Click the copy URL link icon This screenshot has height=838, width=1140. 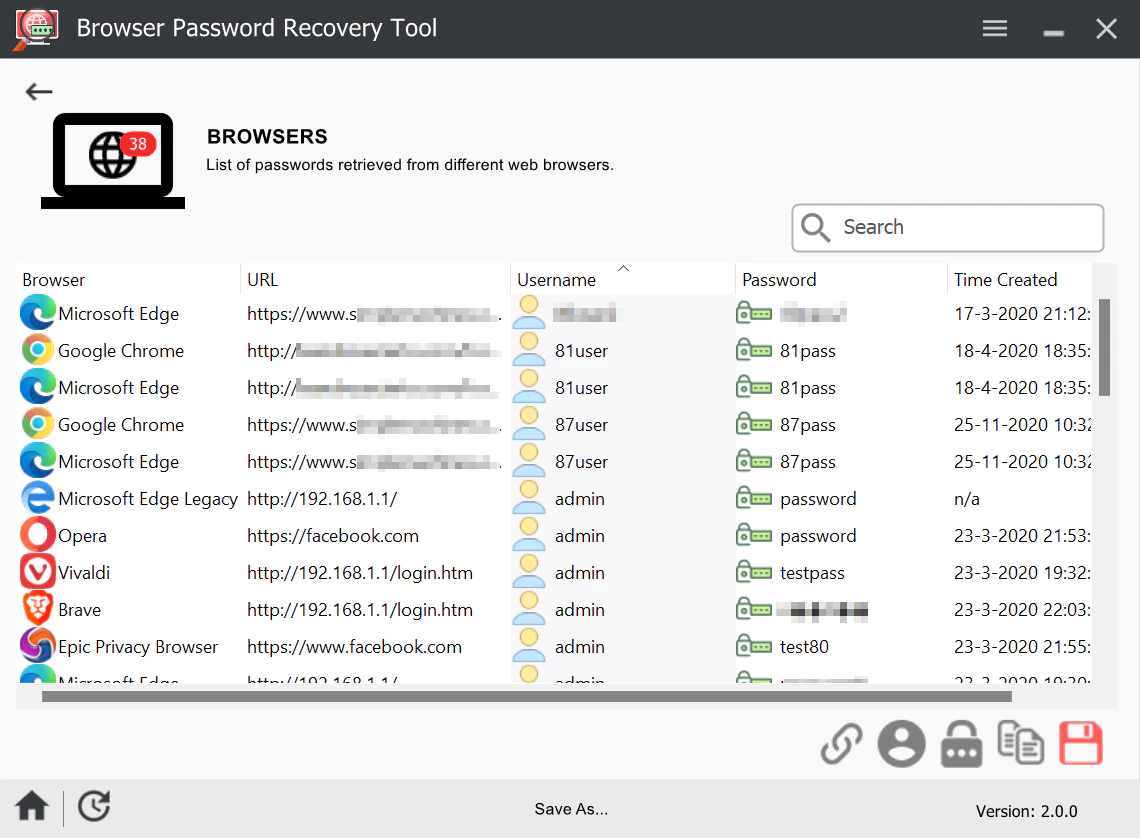(841, 744)
